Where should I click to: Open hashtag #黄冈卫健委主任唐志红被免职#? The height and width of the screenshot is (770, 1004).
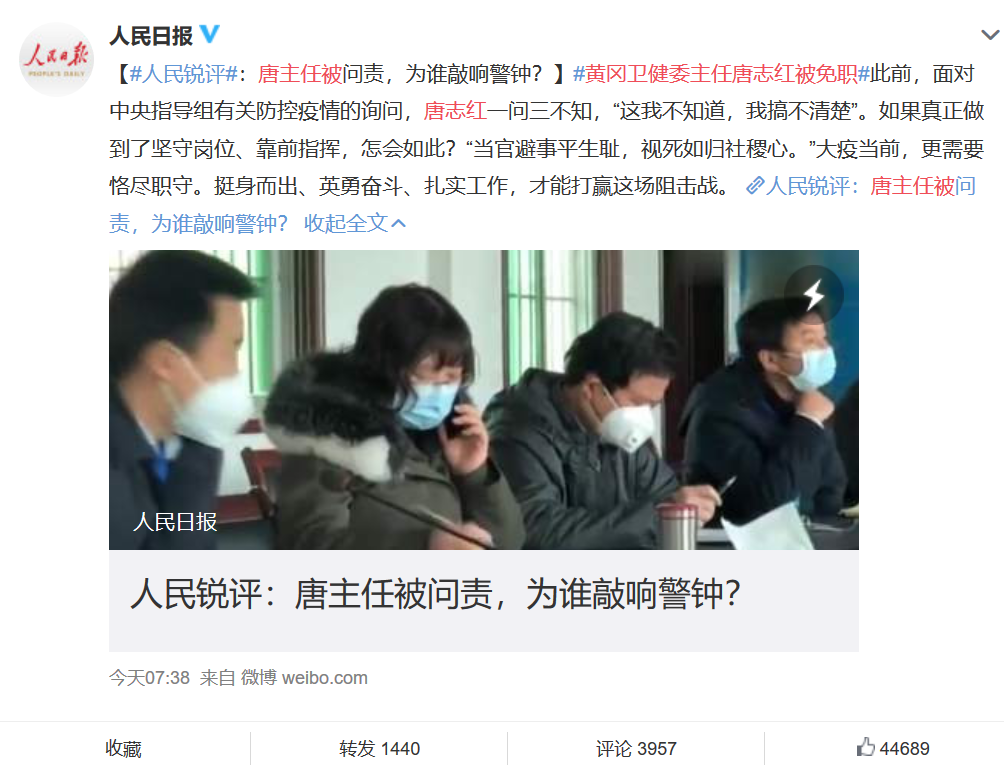pos(721,74)
